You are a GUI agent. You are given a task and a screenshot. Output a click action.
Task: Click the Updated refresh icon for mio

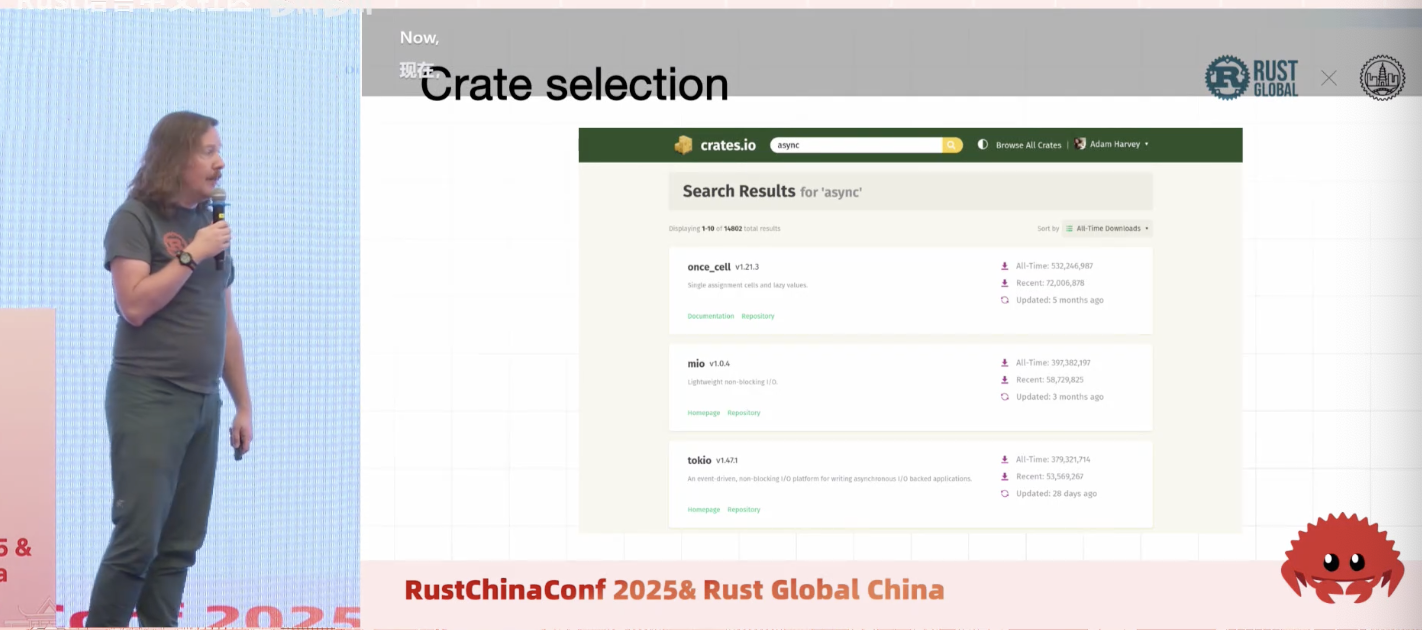point(1004,397)
